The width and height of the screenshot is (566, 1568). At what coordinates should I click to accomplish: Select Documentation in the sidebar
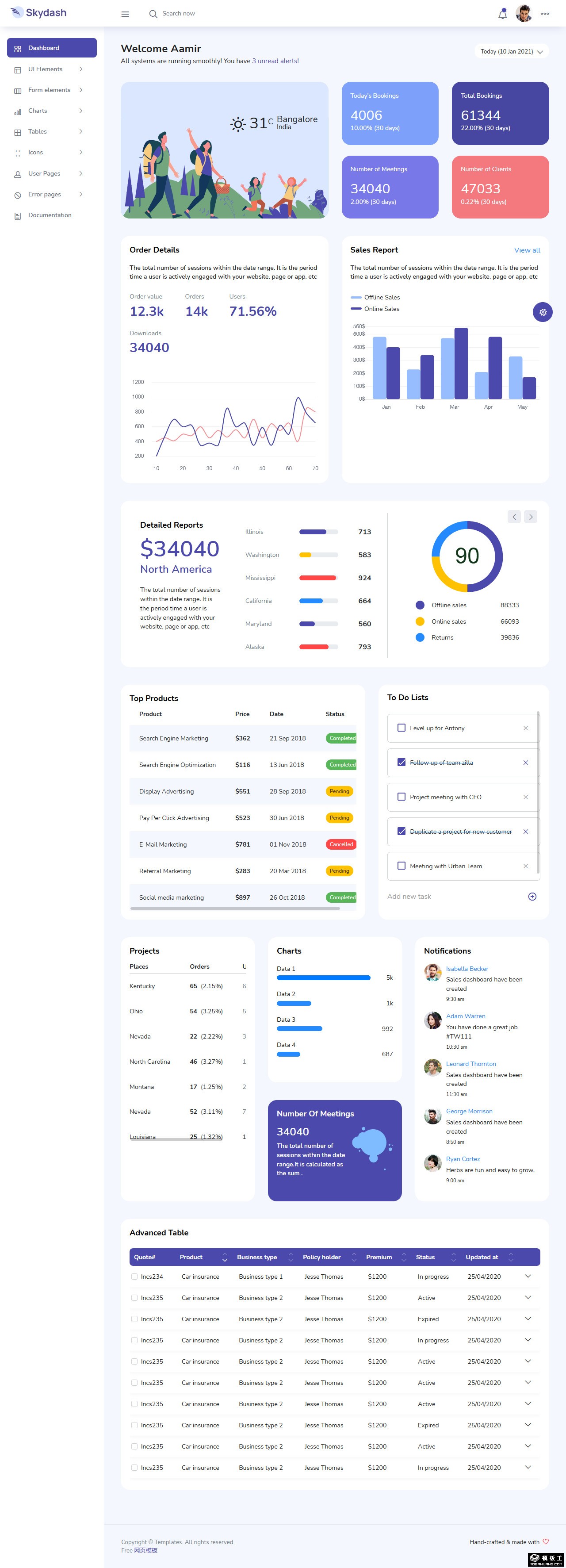tap(49, 215)
